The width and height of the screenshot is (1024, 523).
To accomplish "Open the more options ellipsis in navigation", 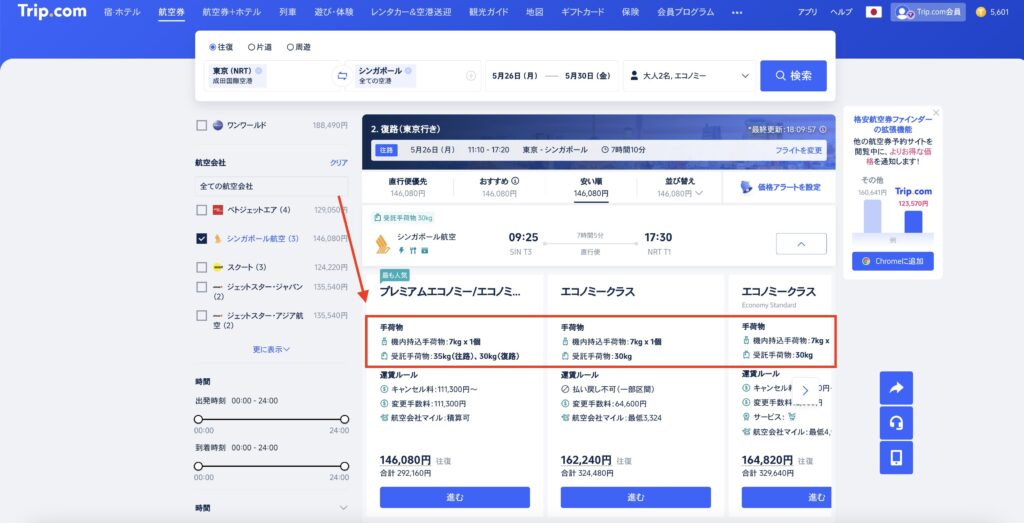I will point(737,12).
